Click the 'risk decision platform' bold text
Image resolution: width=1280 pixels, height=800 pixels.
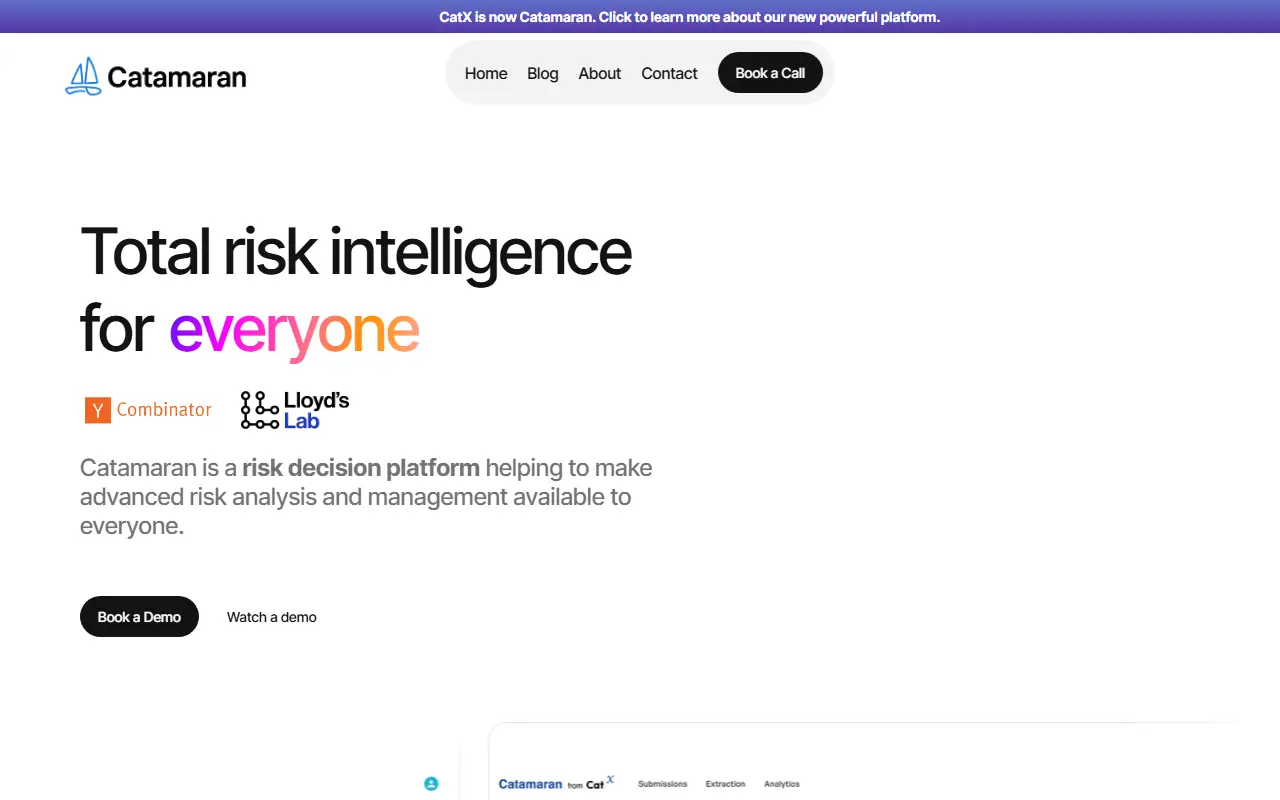point(361,468)
